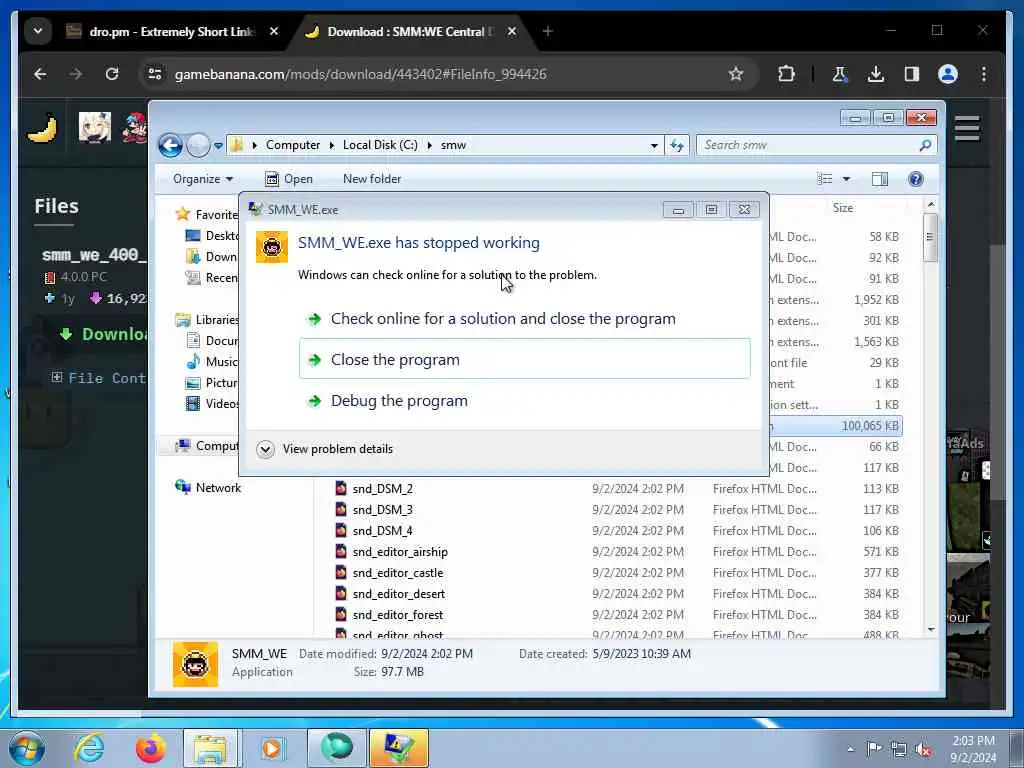The image size is (1024, 768).
Task: Click browser reload button
Action: pyautogui.click(x=112, y=74)
